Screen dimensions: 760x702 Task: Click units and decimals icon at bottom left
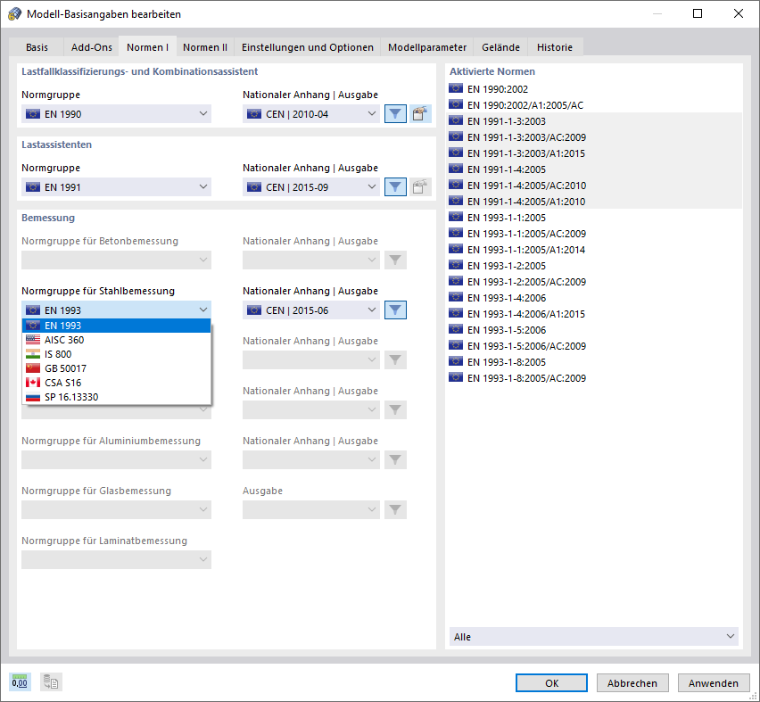click(x=20, y=683)
